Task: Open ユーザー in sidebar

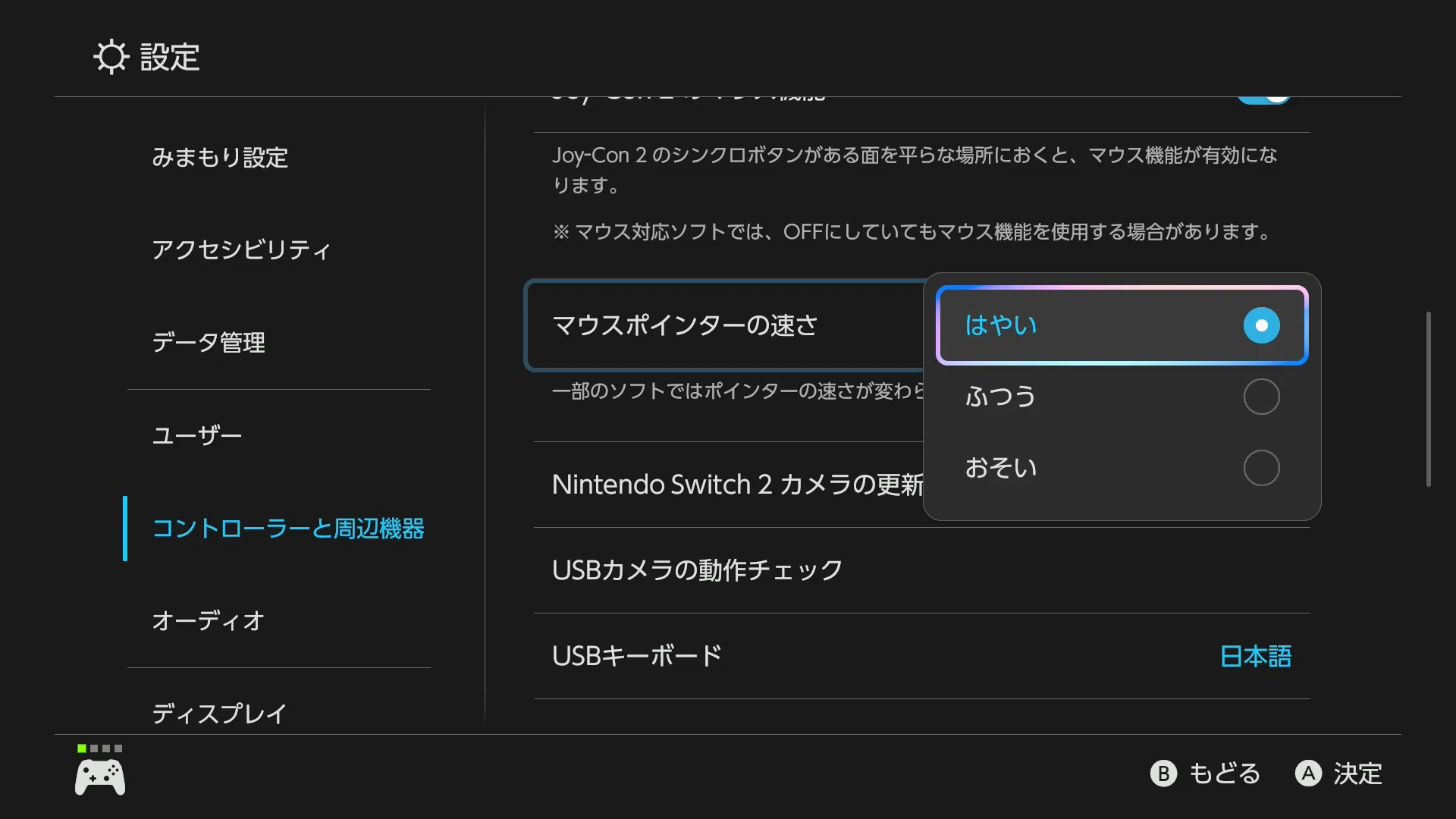Action: pyautogui.click(x=197, y=435)
